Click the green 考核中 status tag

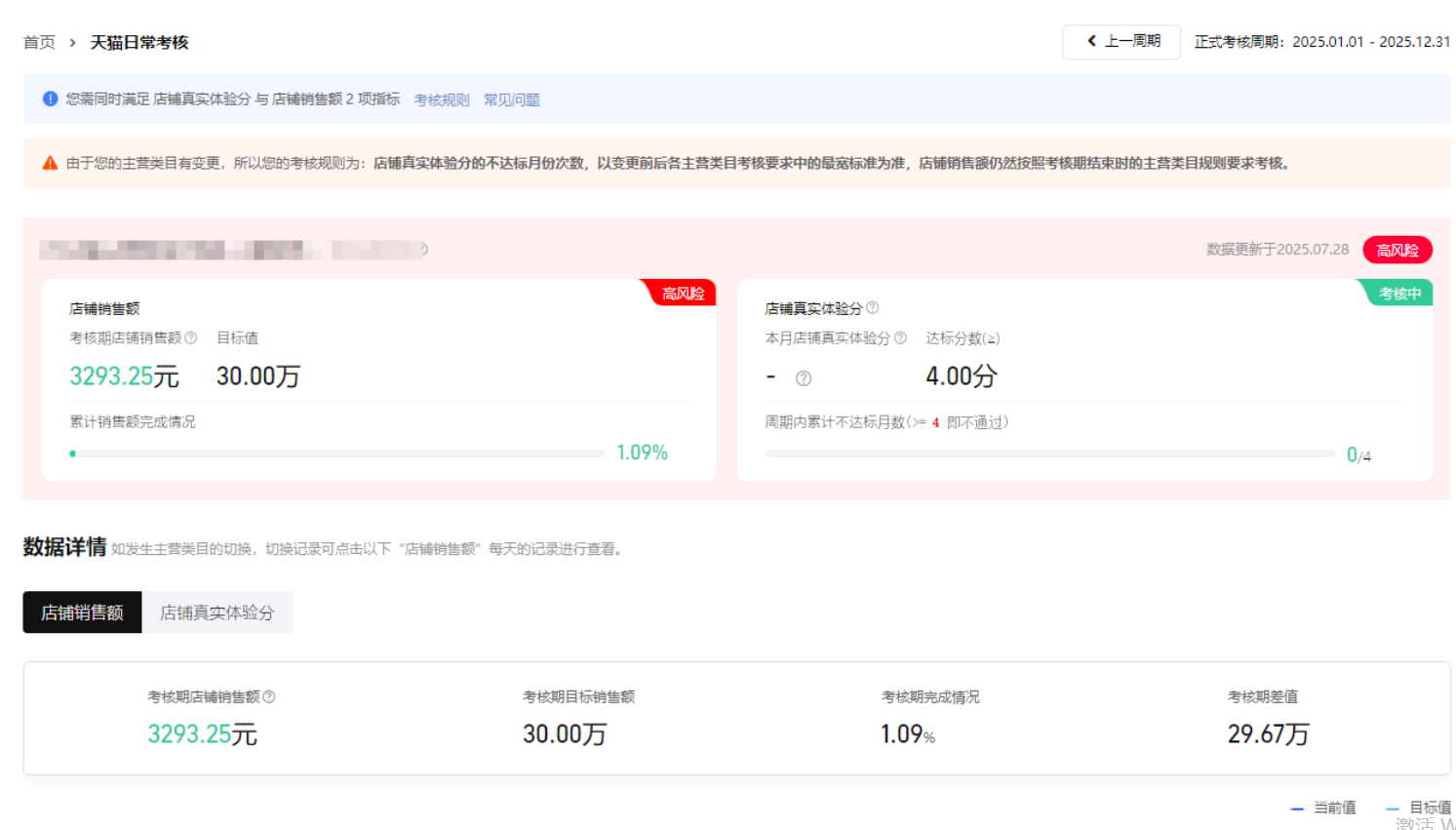coord(1399,294)
